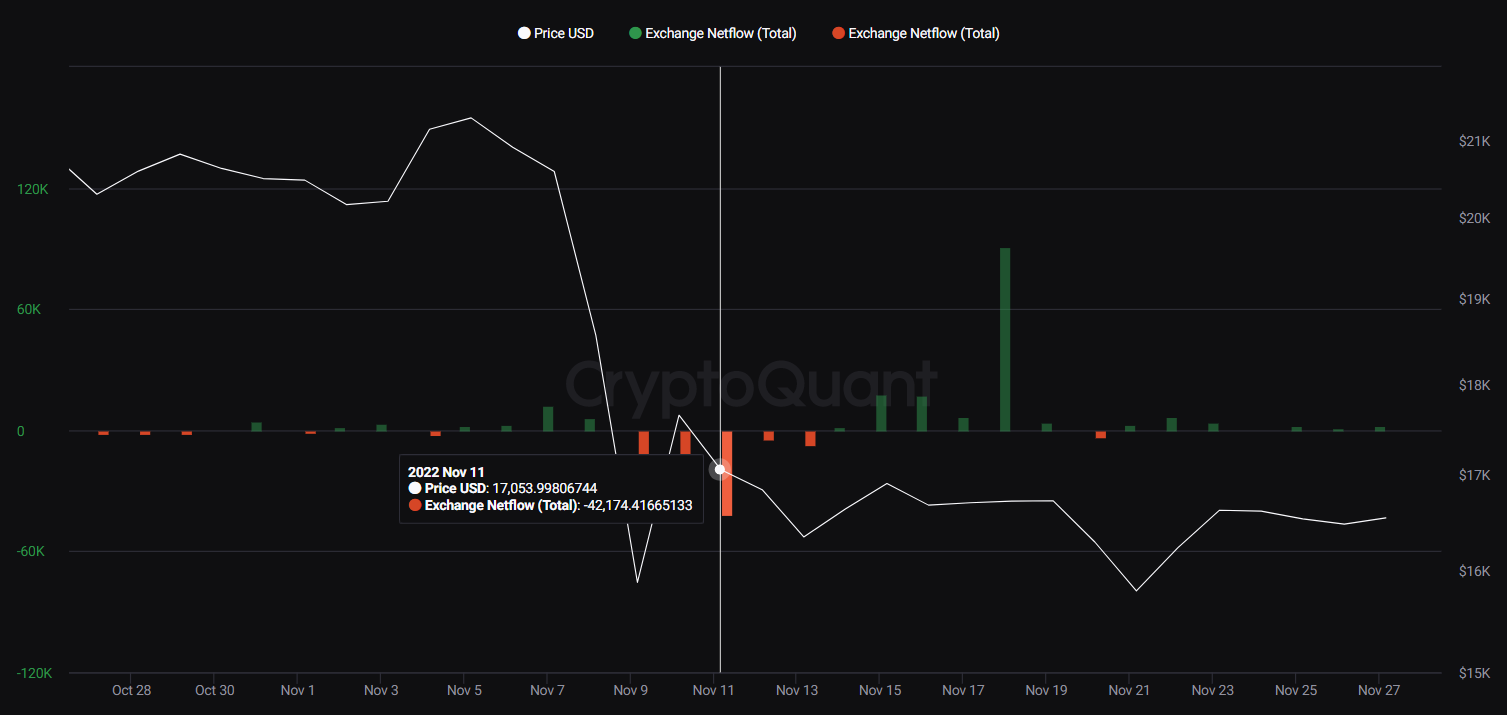Click tooltip value -42,174.41665133
The height and width of the screenshot is (715, 1507).
(x=638, y=505)
